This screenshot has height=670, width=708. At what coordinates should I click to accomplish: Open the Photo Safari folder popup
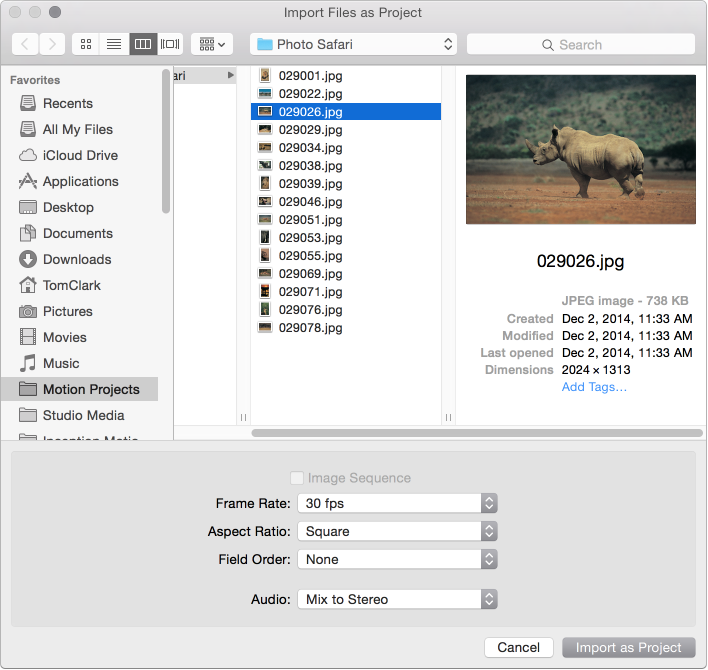point(354,44)
